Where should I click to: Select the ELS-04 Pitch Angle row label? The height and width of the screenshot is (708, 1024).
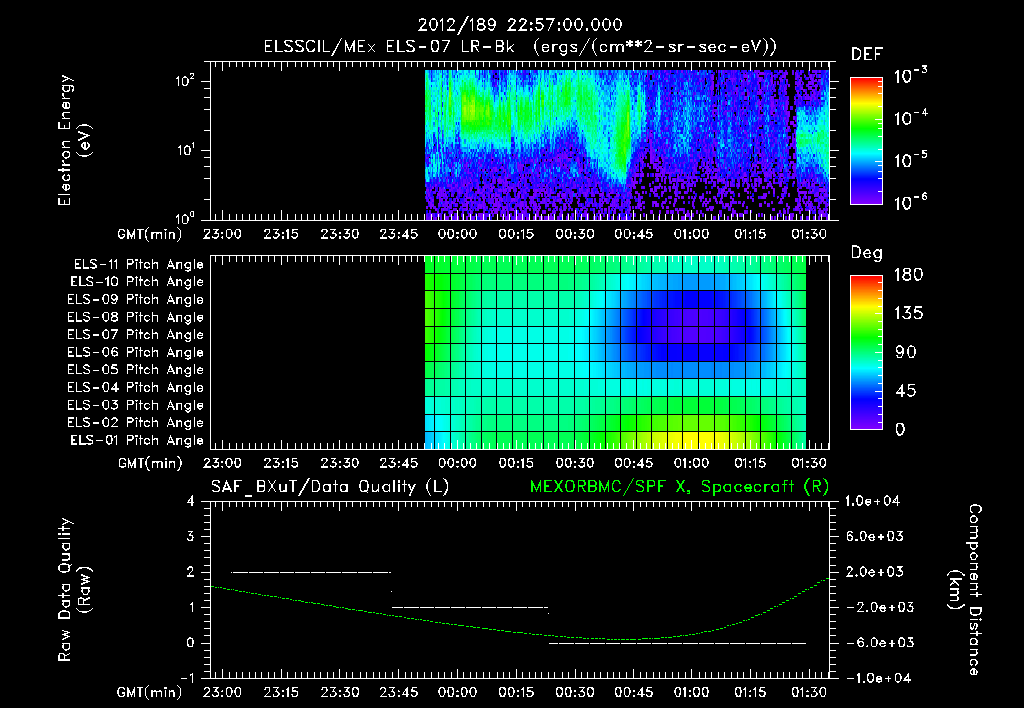coord(136,388)
